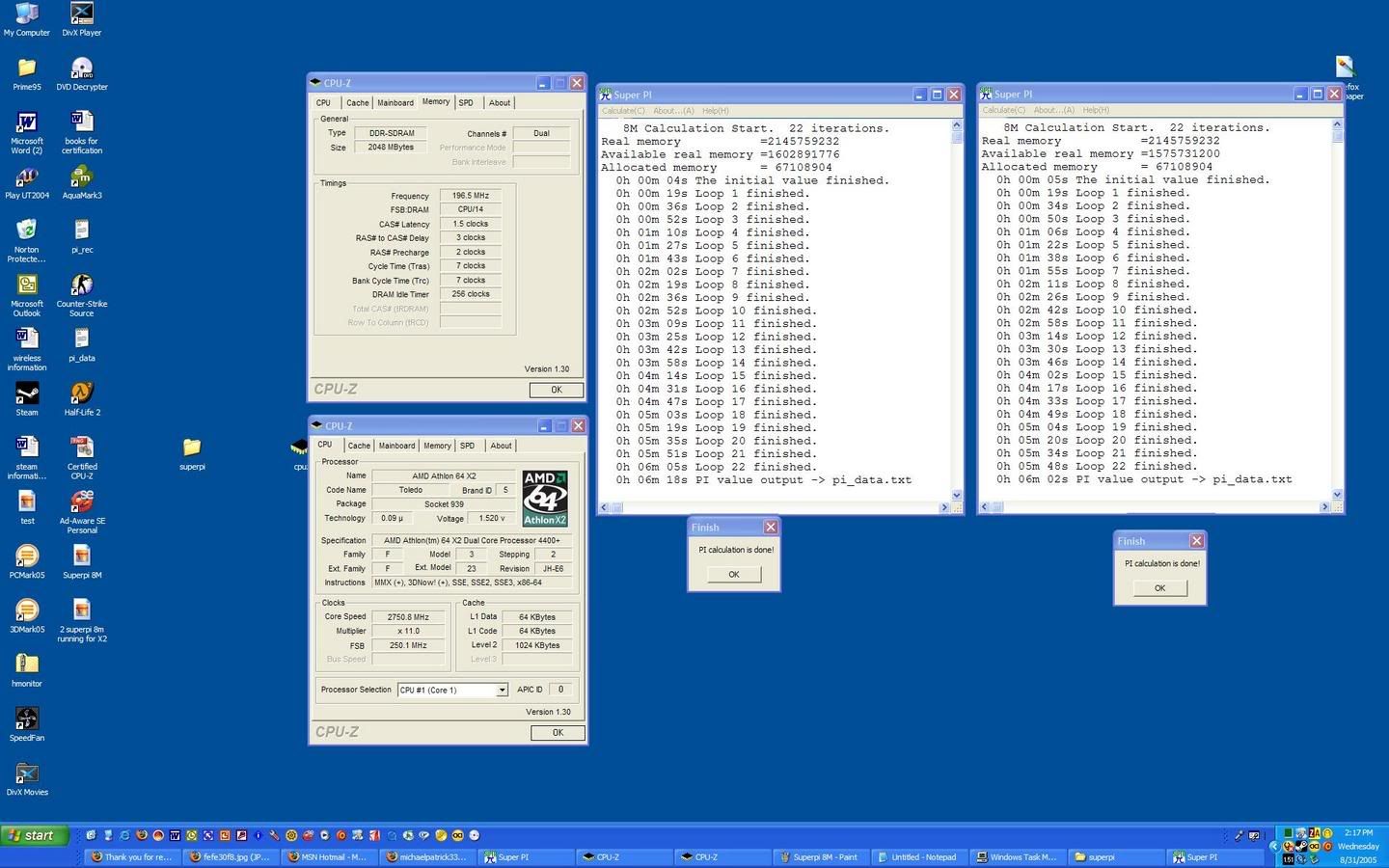Open Certified CPU-Z desktop icon
This screenshot has height=868, width=1389.
(82, 458)
